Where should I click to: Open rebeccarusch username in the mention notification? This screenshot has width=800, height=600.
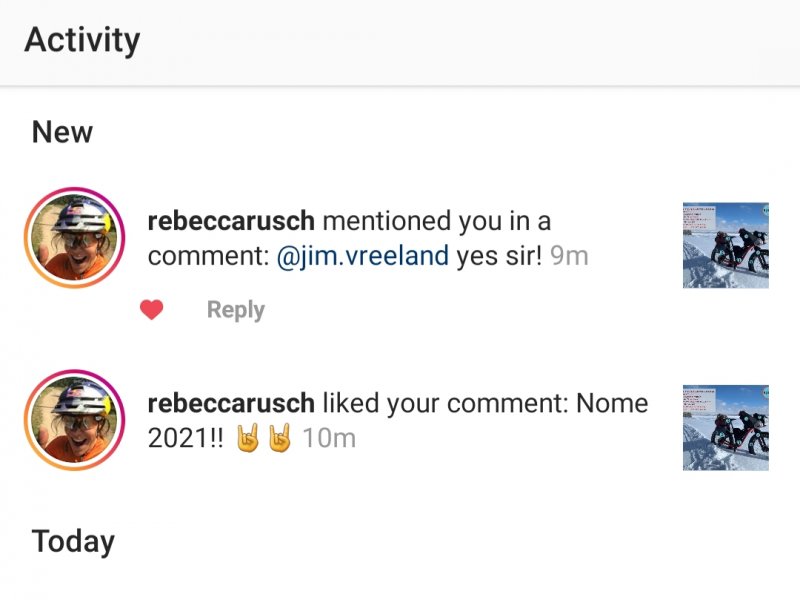click(x=231, y=221)
